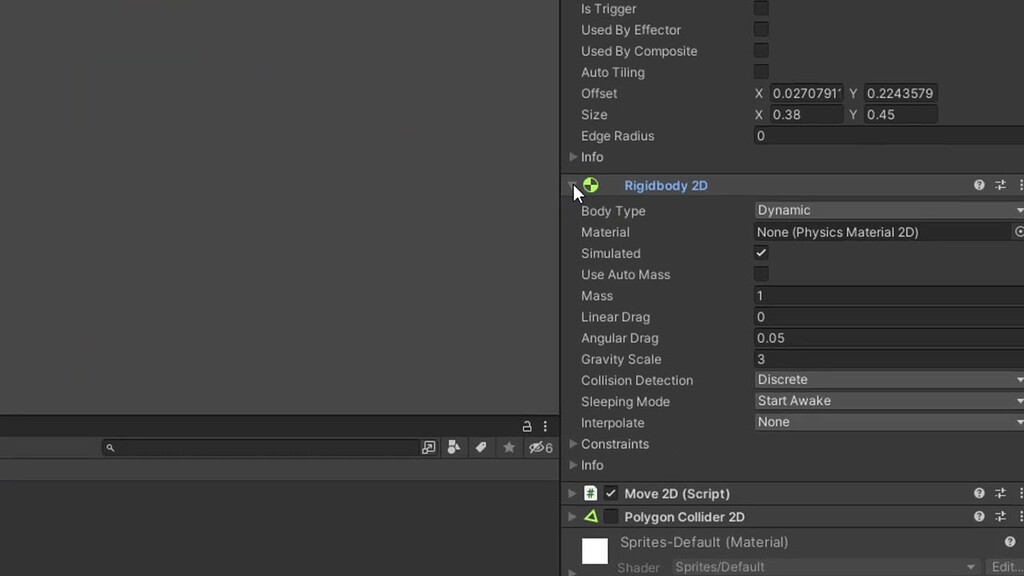Click the Sprites-Default material preview swatch

tap(594, 550)
